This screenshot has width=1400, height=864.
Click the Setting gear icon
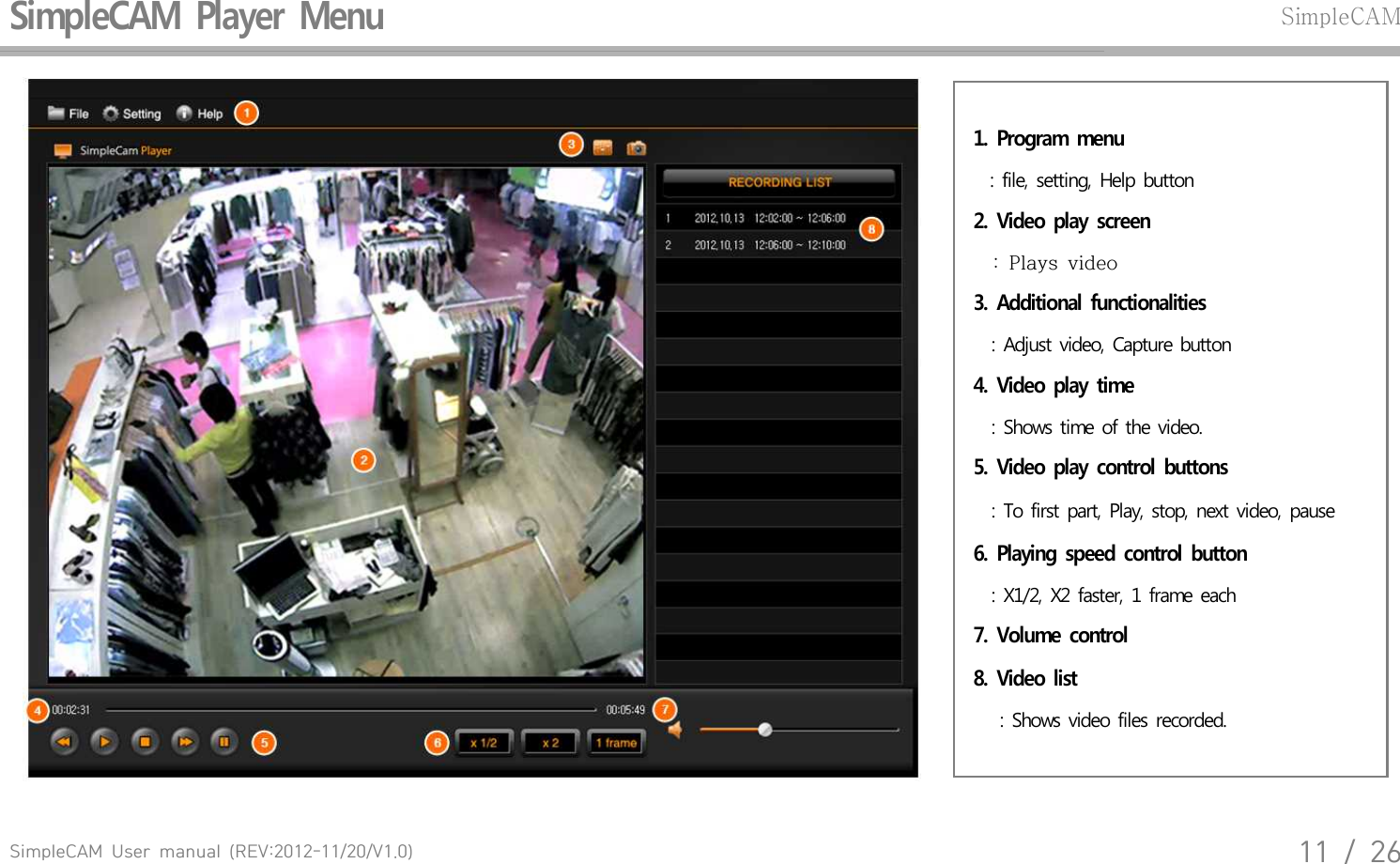[x=111, y=113]
